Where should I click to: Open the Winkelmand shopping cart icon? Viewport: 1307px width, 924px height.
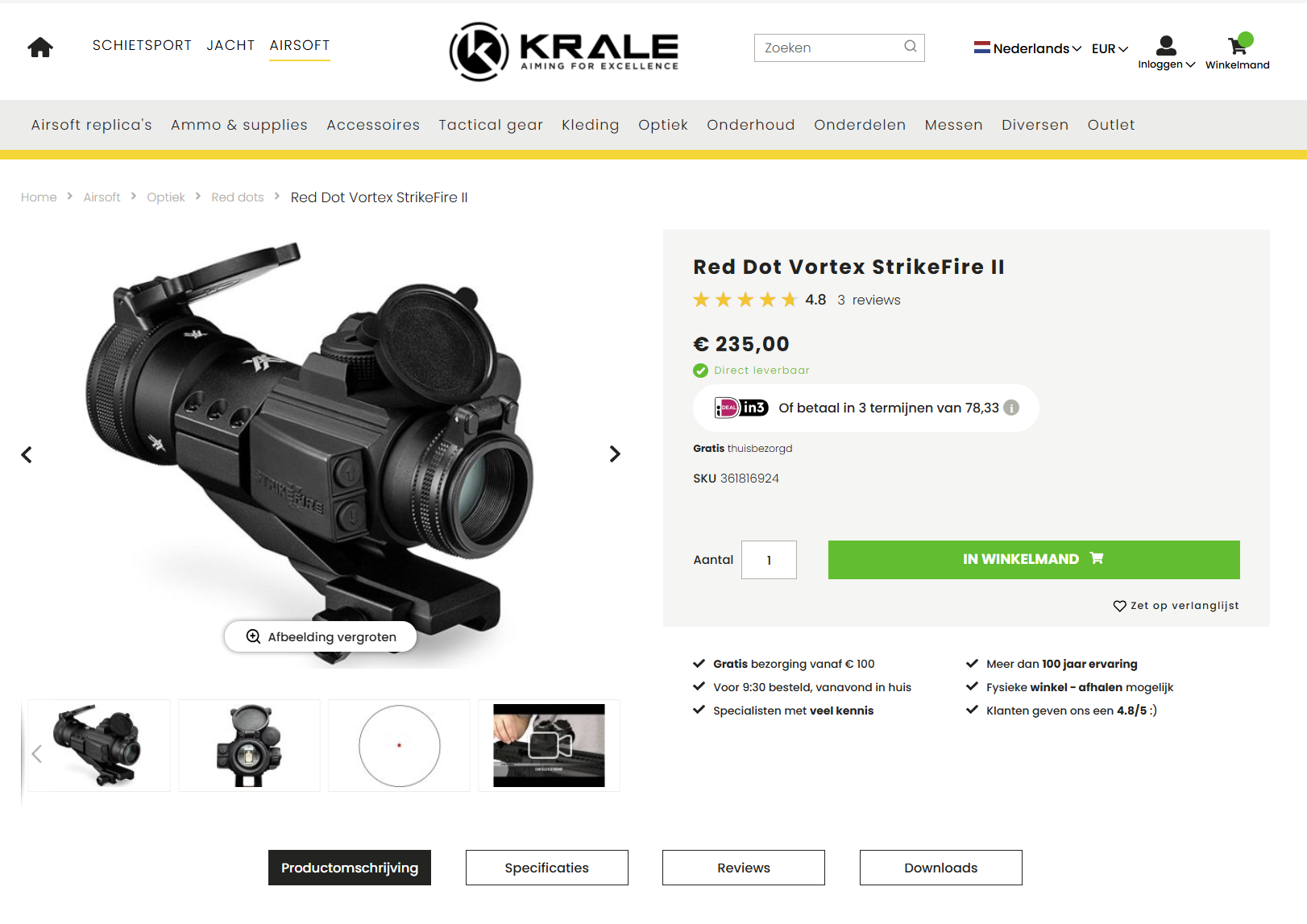click(x=1238, y=45)
